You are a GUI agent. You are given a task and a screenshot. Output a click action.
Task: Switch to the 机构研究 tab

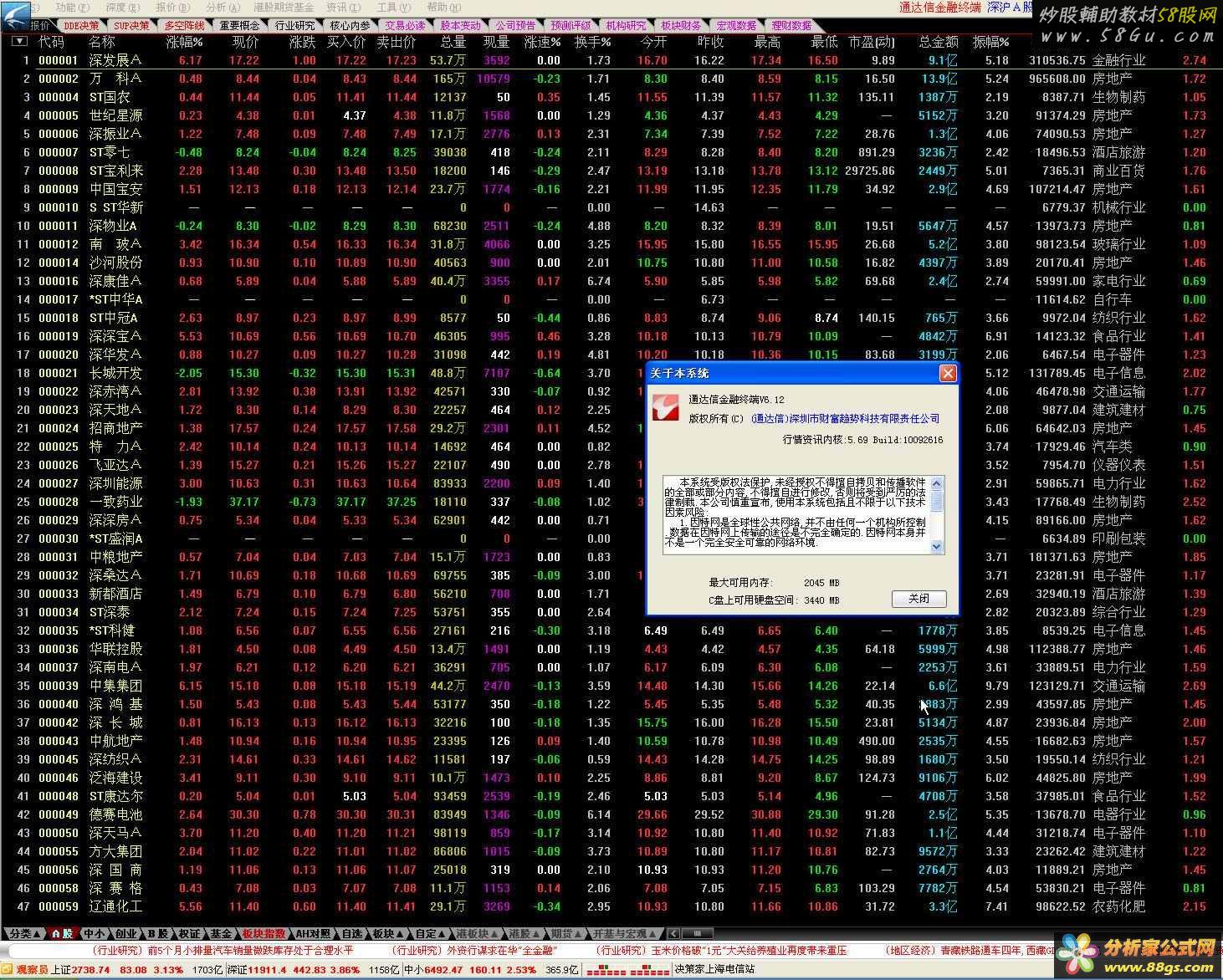pos(626,26)
